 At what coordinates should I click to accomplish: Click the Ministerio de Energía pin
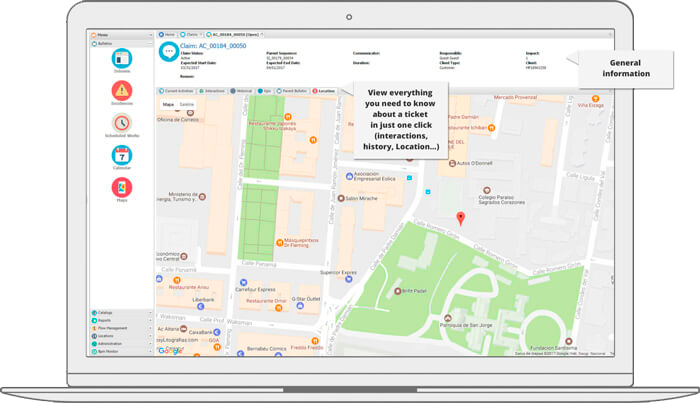tap(202, 196)
